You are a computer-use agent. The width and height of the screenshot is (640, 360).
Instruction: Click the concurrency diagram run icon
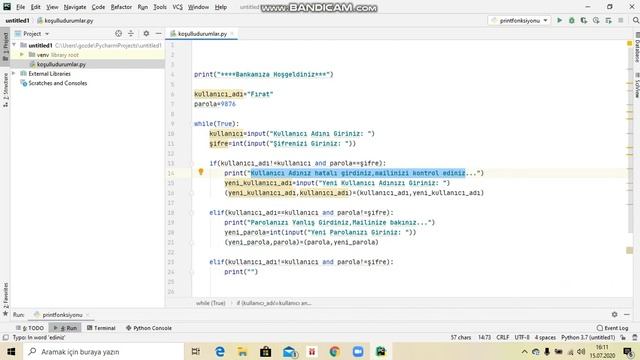click(609, 20)
